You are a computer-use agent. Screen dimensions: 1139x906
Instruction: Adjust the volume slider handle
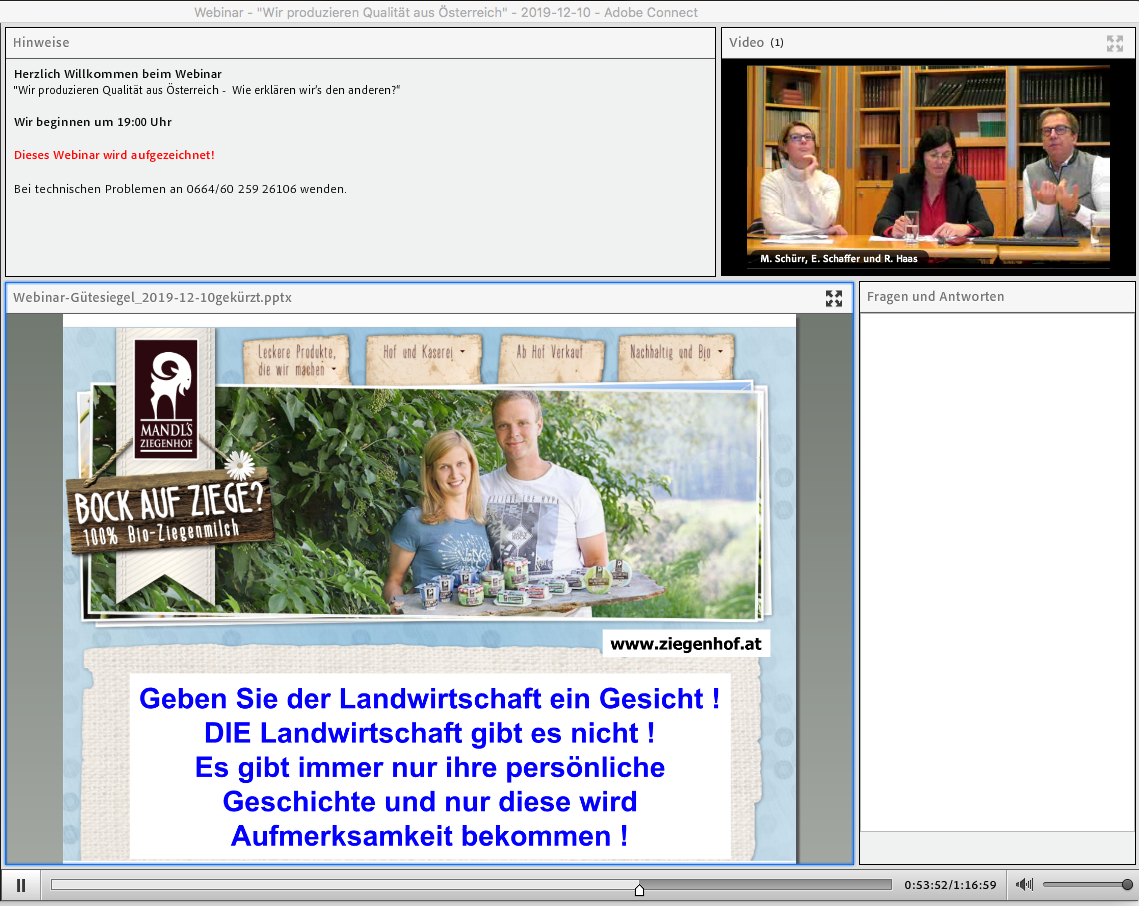(x=1127, y=885)
